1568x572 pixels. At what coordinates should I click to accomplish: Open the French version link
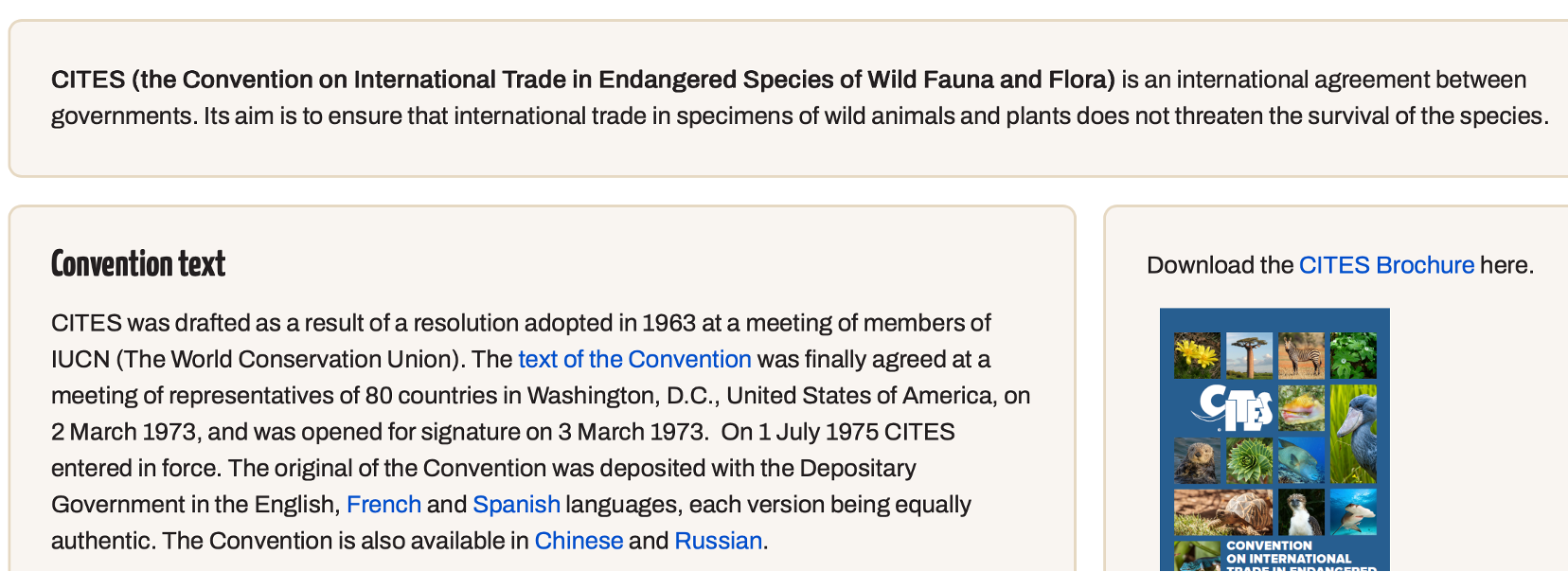[383, 505]
